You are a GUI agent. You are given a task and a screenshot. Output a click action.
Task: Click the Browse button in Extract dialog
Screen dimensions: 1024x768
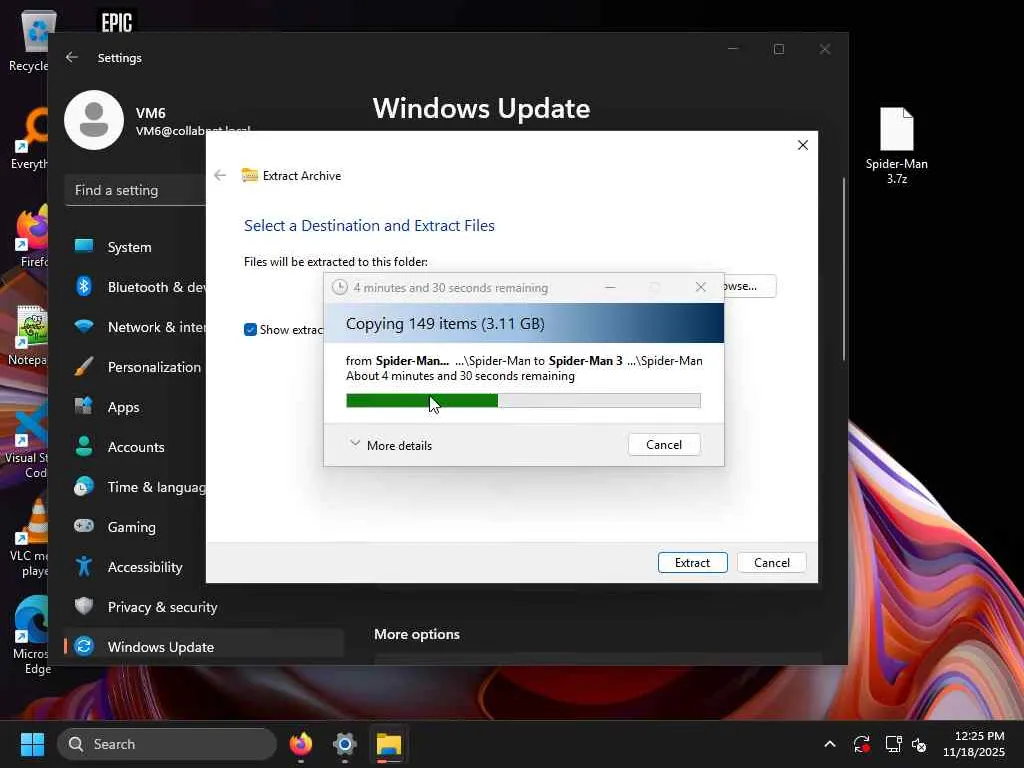pos(750,286)
